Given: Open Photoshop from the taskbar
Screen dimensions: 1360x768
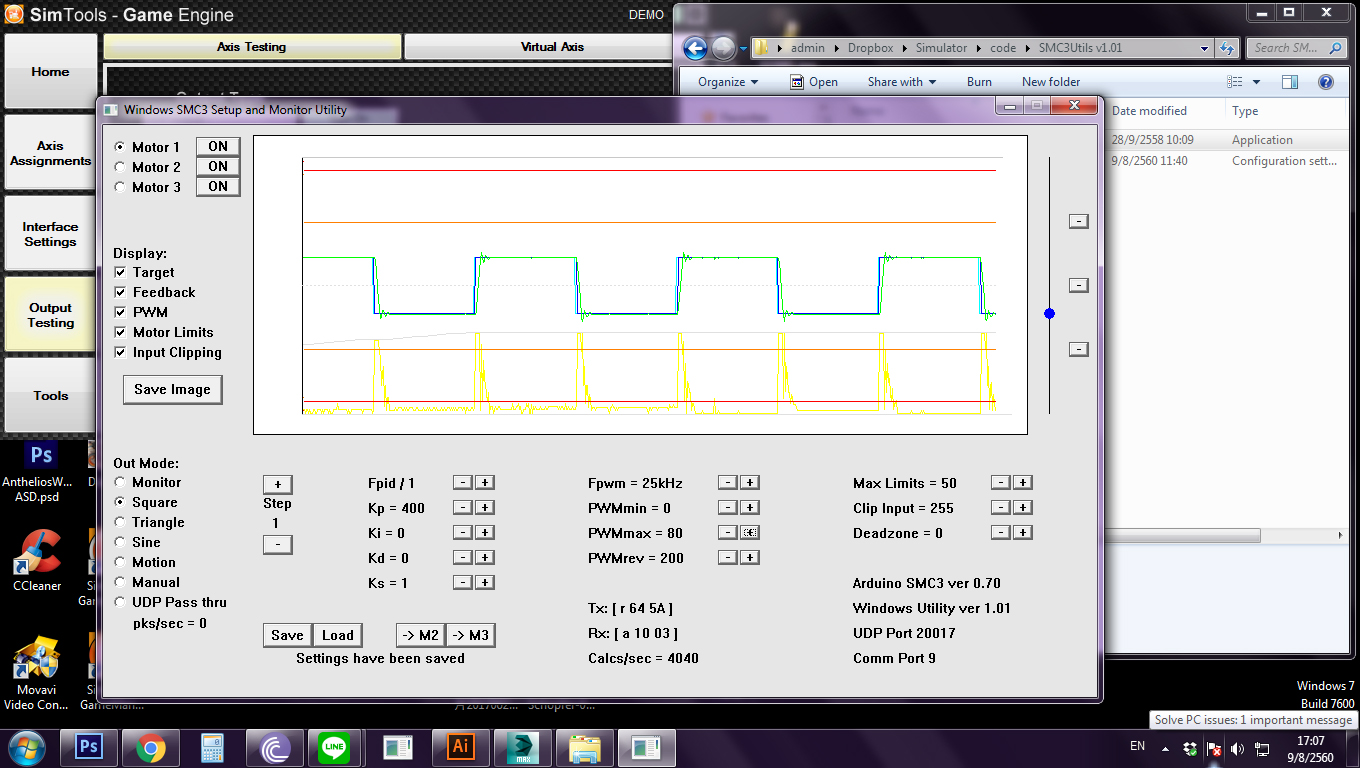Looking at the screenshot, I should pos(89,747).
